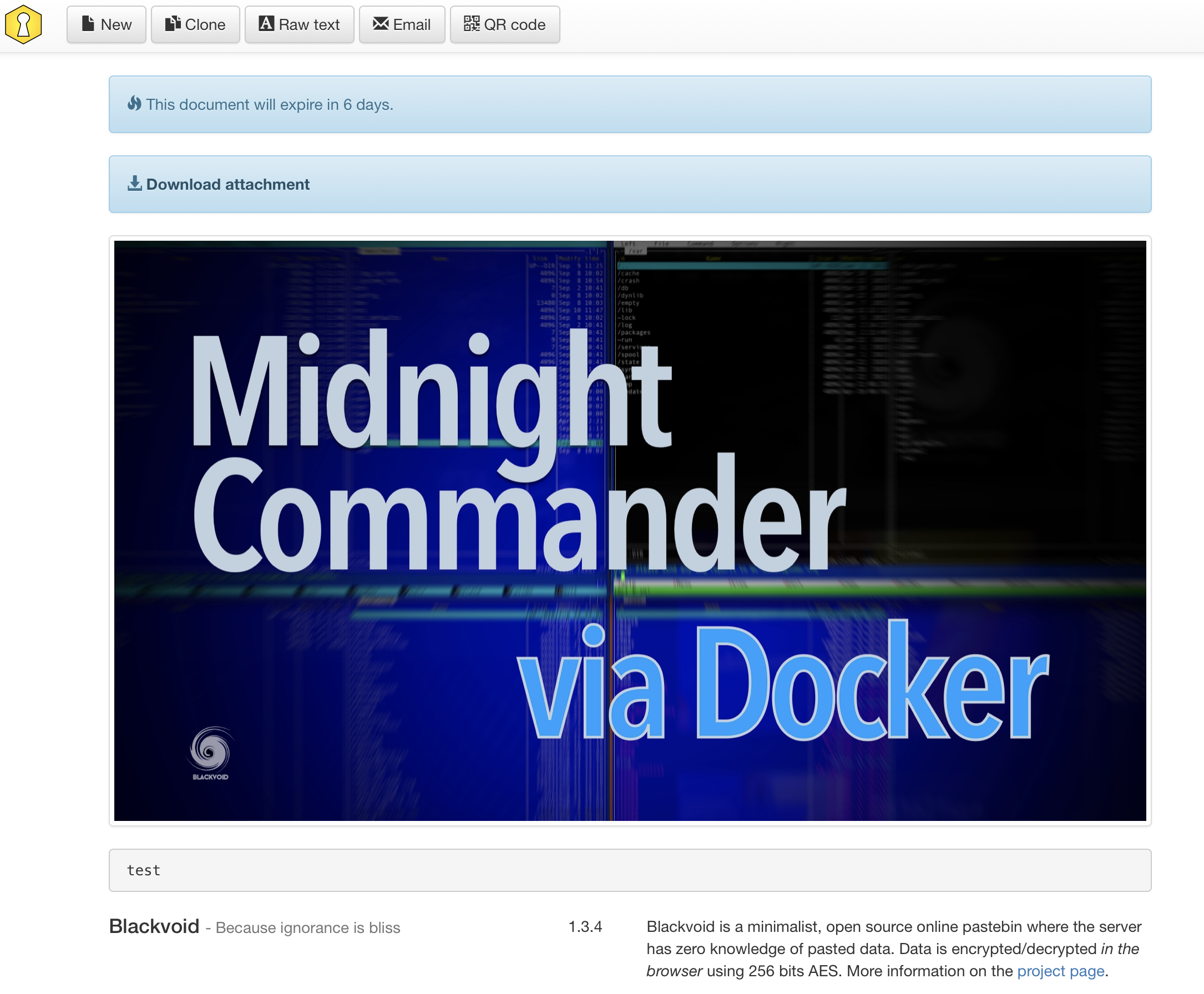Click the download arrow icon
The height and width of the screenshot is (994, 1204).
(x=135, y=183)
